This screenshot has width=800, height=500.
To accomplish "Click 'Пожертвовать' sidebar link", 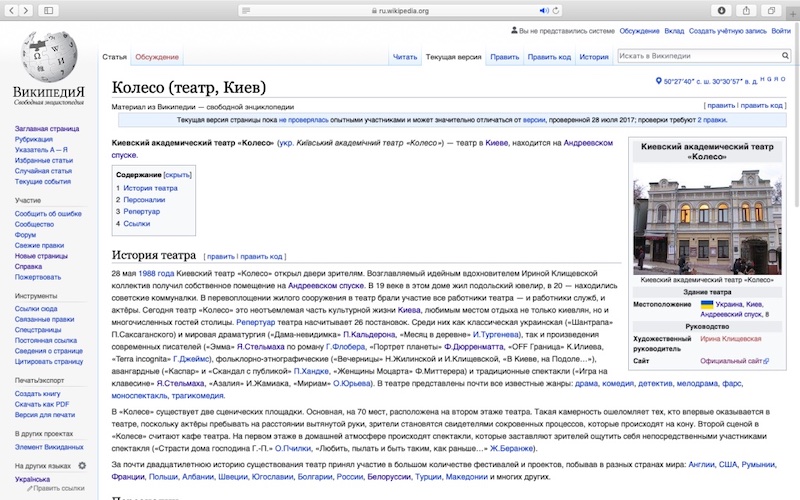I will point(38,277).
